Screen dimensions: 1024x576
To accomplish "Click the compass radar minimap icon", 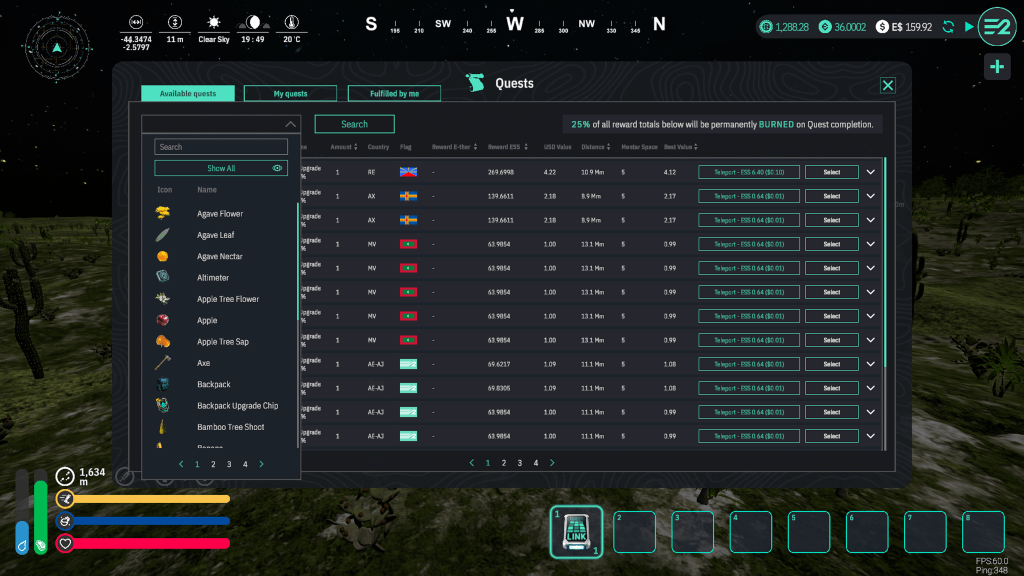I will coord(57,47).
